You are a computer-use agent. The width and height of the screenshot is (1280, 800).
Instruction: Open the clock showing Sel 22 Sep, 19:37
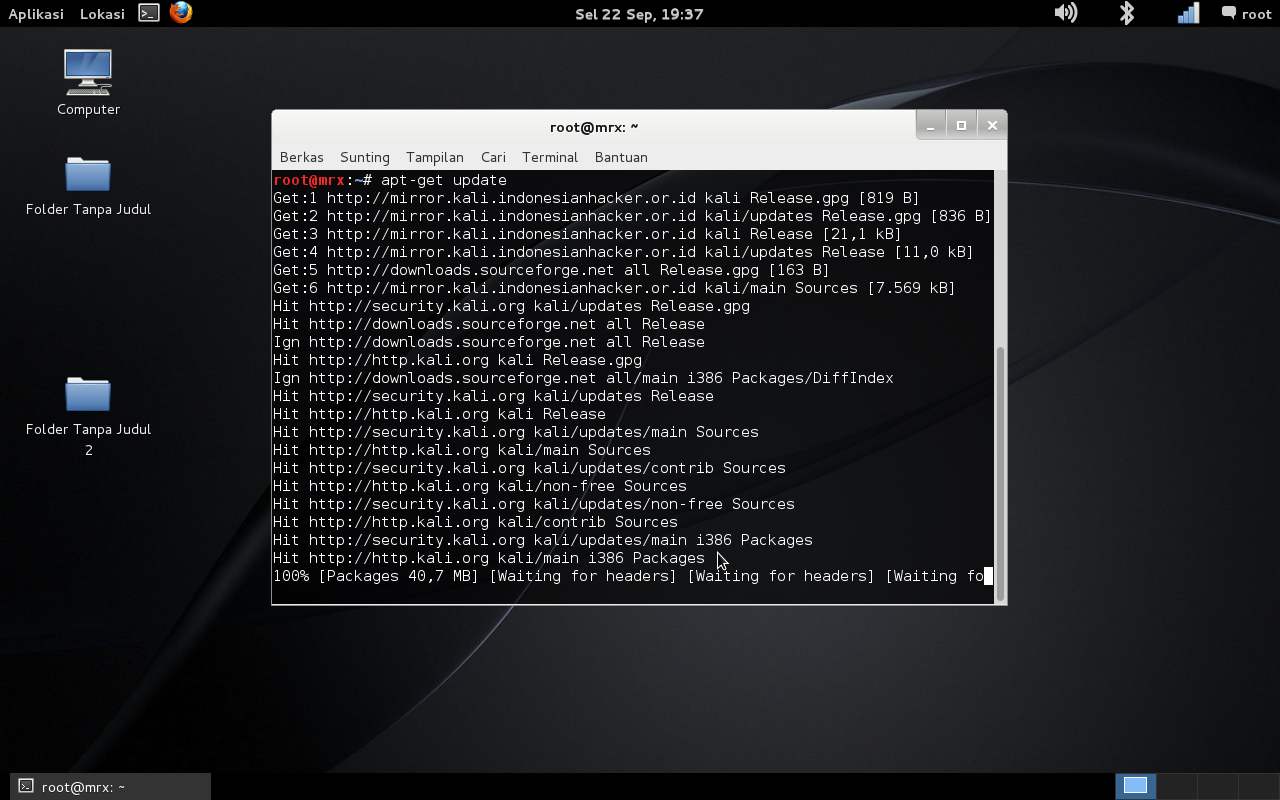639,14
